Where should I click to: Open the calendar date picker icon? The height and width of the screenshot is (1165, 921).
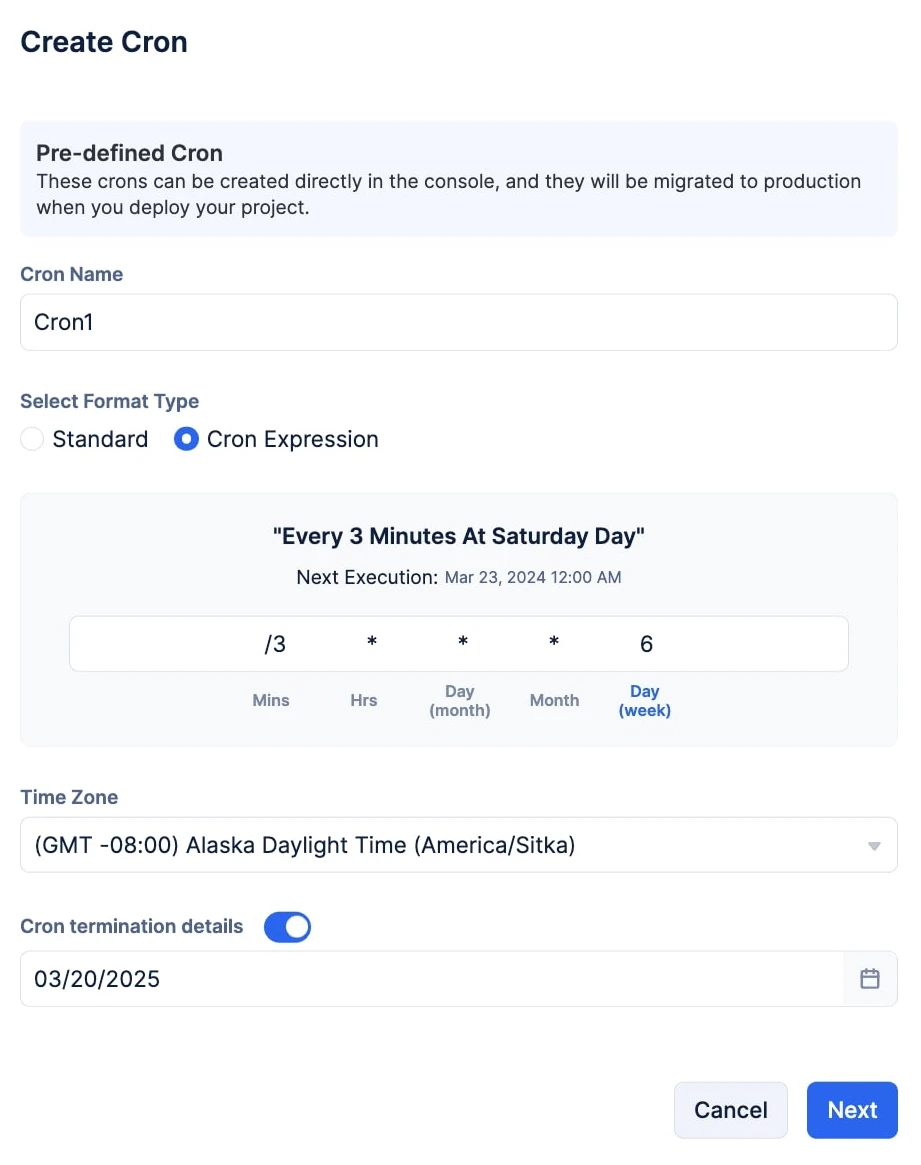[870, 979]
